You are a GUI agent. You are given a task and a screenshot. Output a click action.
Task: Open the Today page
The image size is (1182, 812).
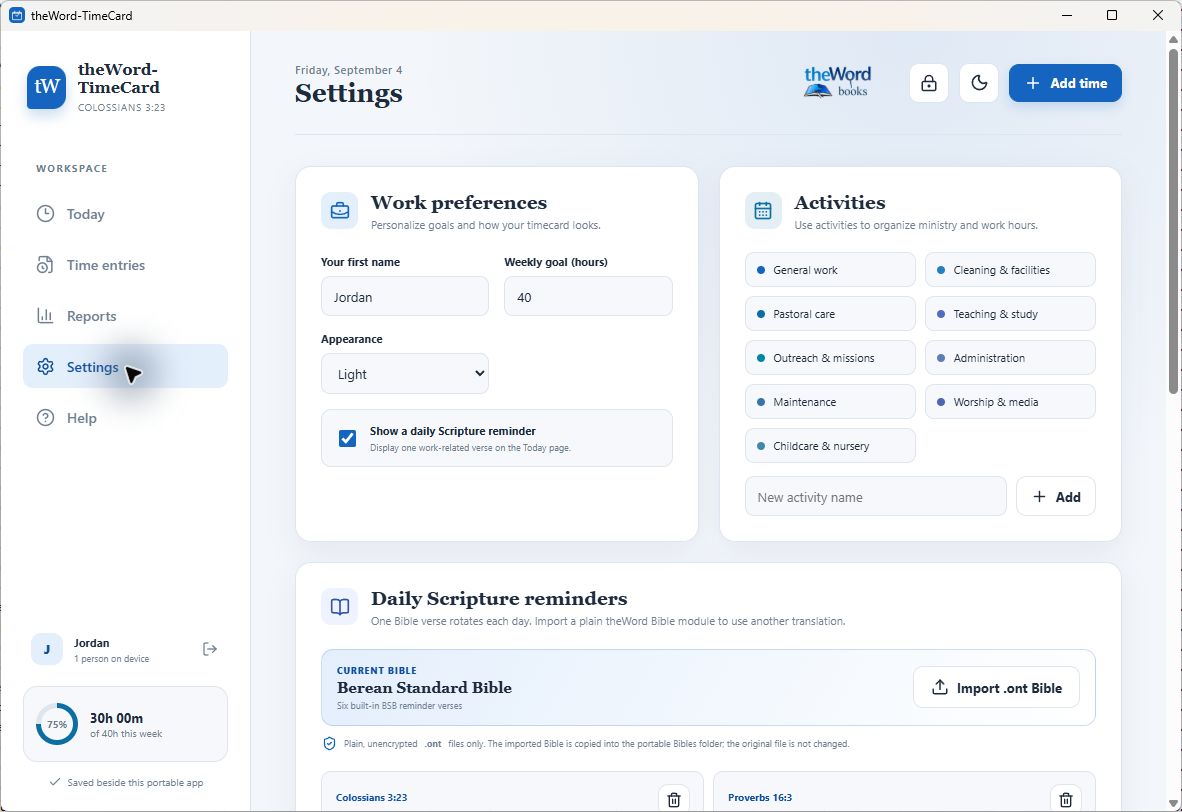(125, 214)
